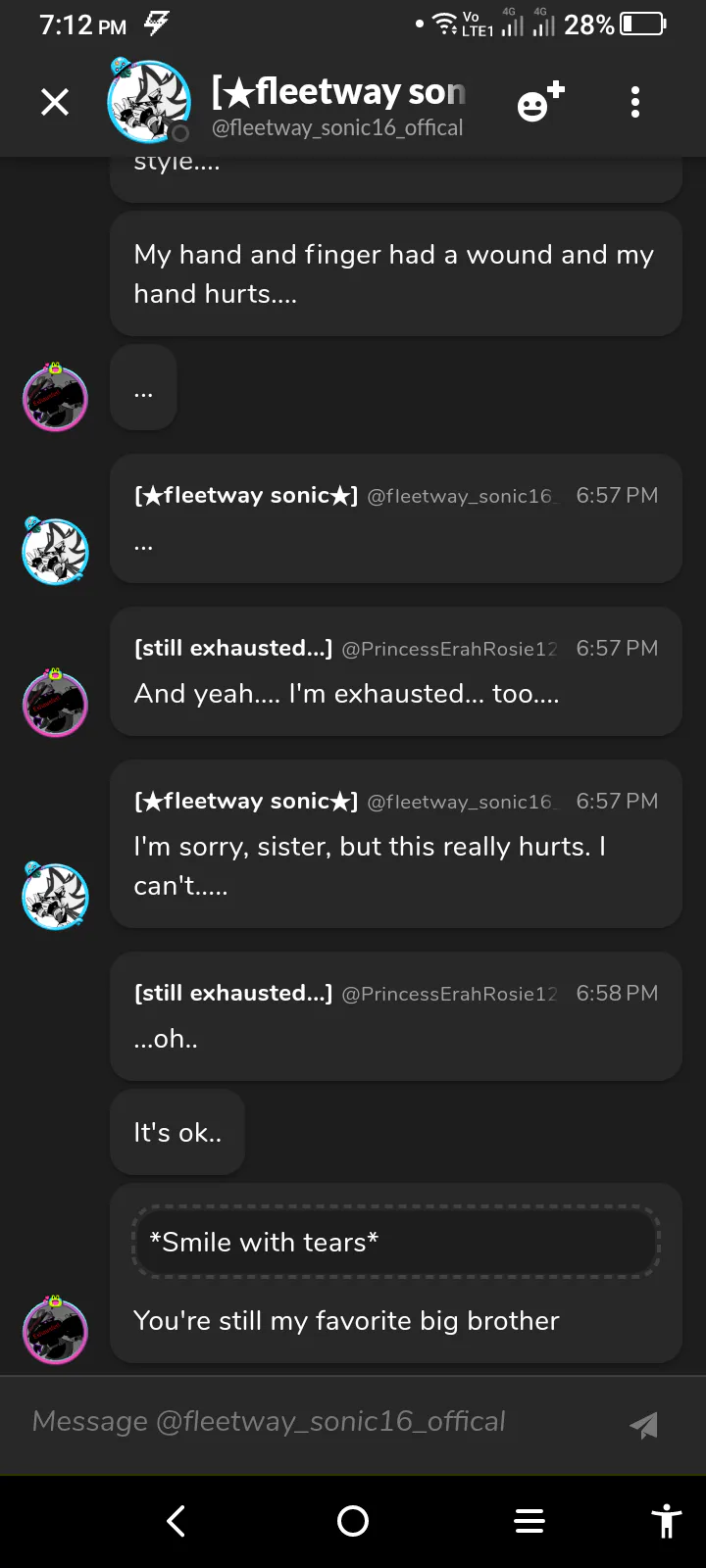
Task: Tap the Android back navigation arrow
Action: tap(176, 1521)
